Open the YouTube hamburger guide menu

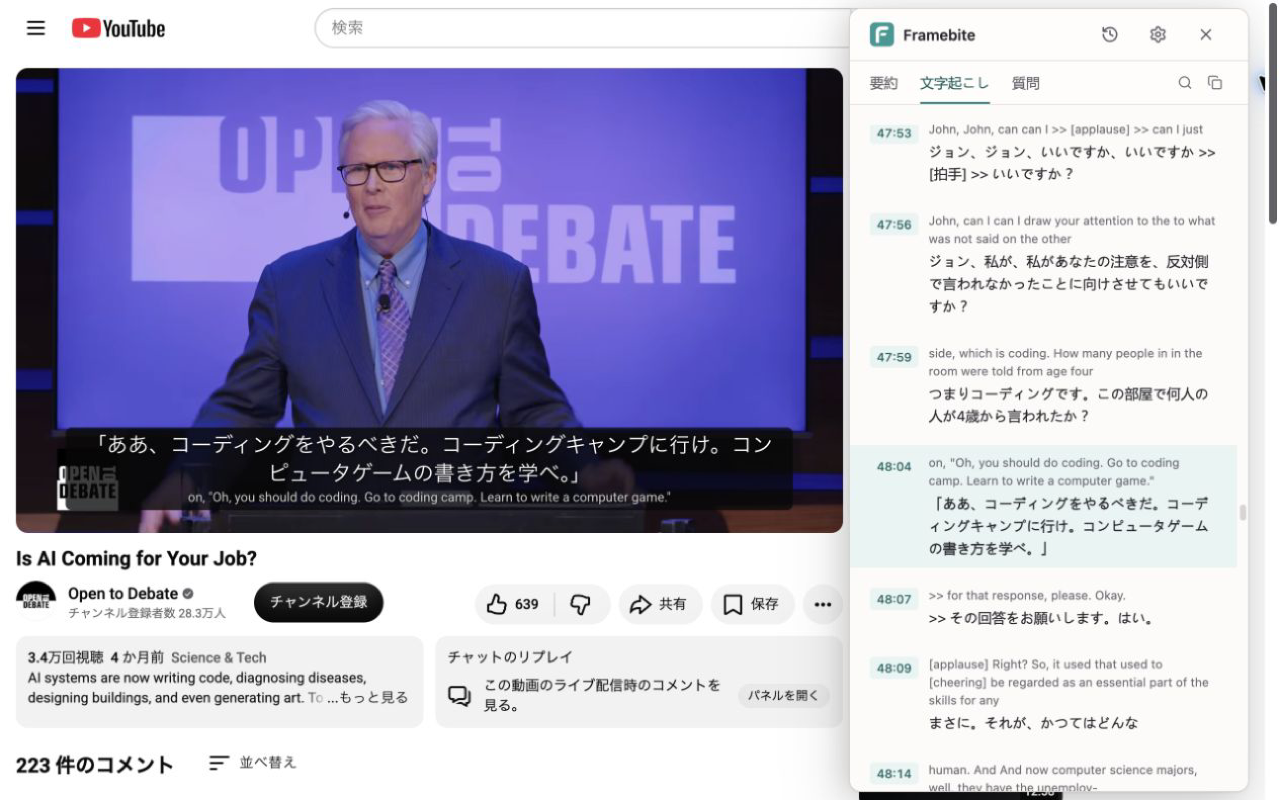tap(36, 28)
